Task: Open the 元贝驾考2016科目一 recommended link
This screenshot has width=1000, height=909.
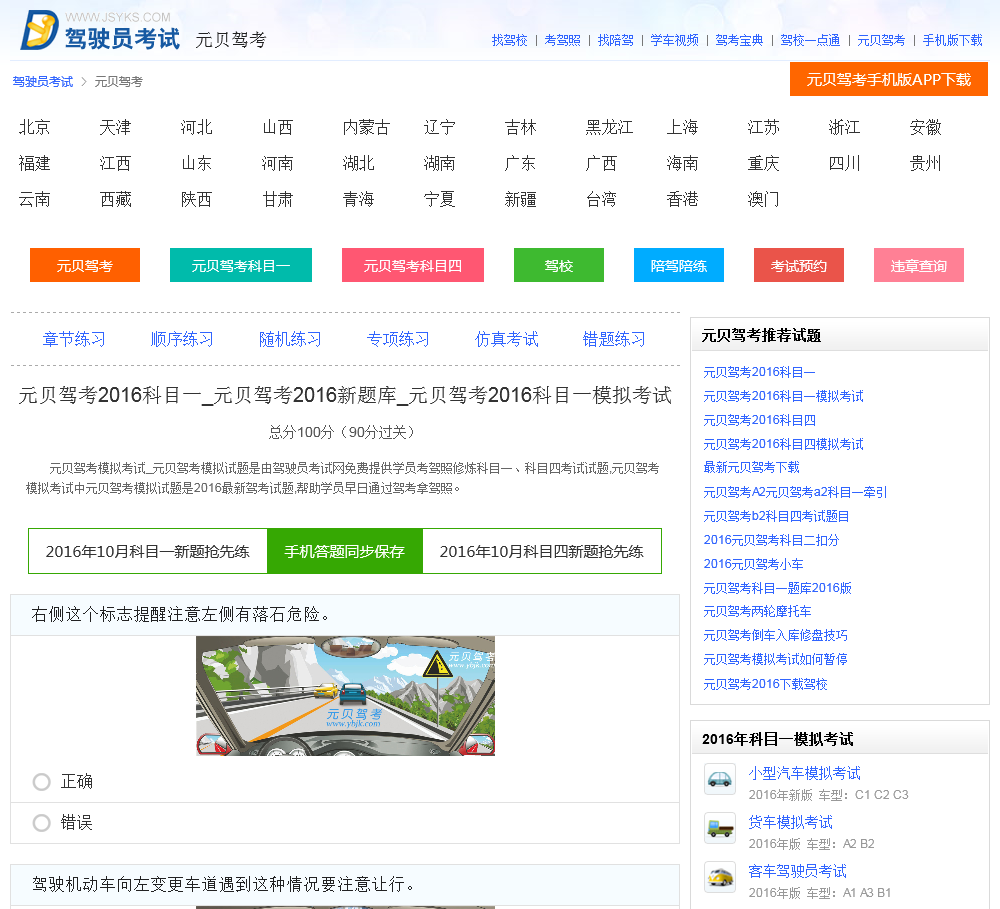Action: 759,372
